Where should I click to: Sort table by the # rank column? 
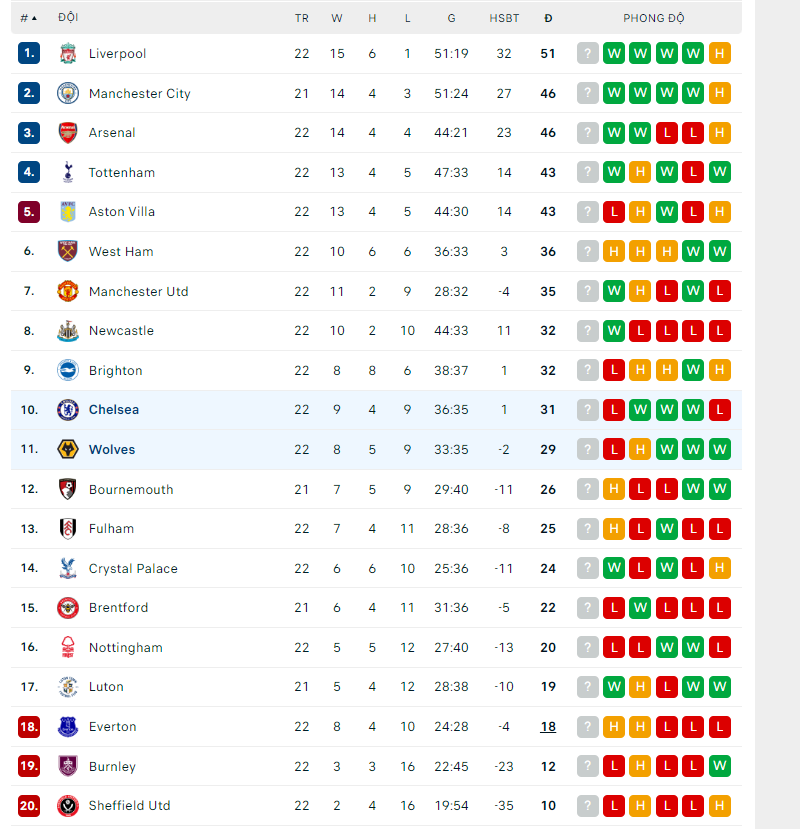(x=28, y=19)
